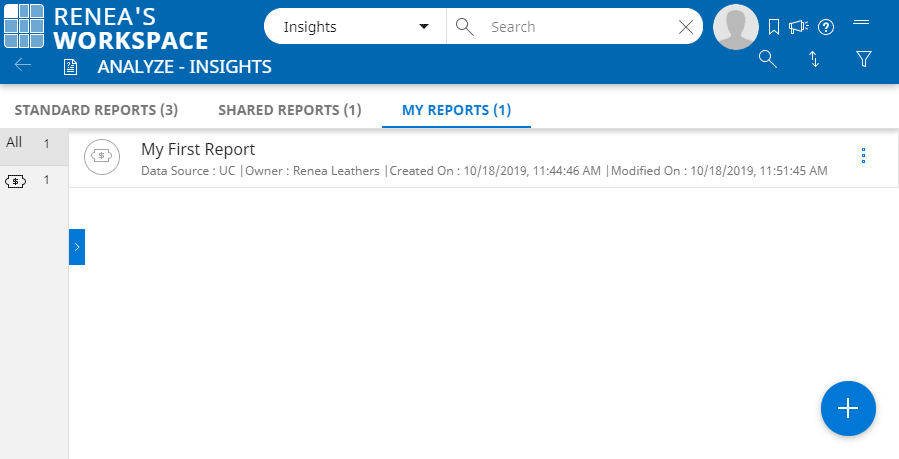Click the Analyze - Insights title

click(x=184, y=67)
